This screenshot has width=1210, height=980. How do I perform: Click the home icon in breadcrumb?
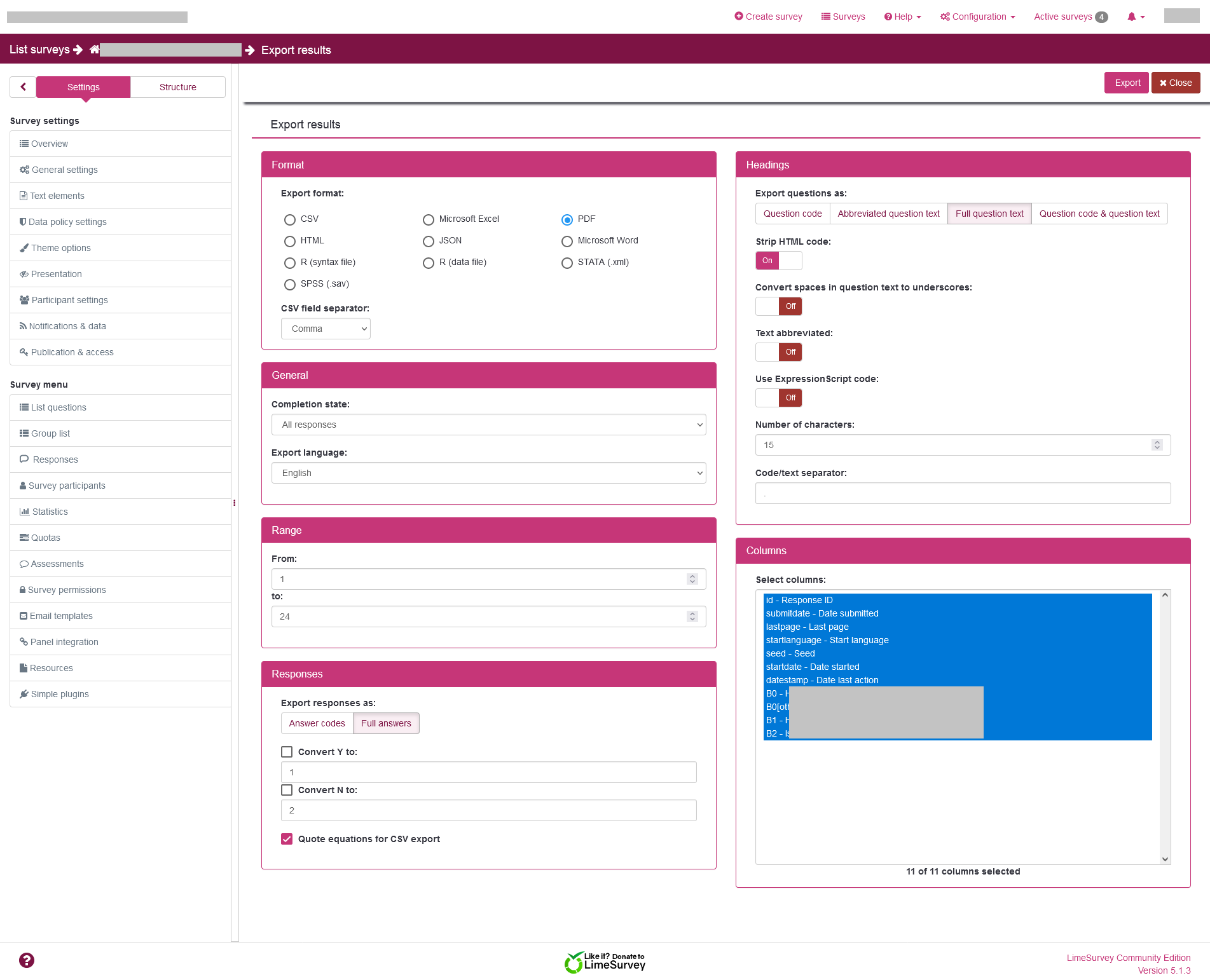95,50
